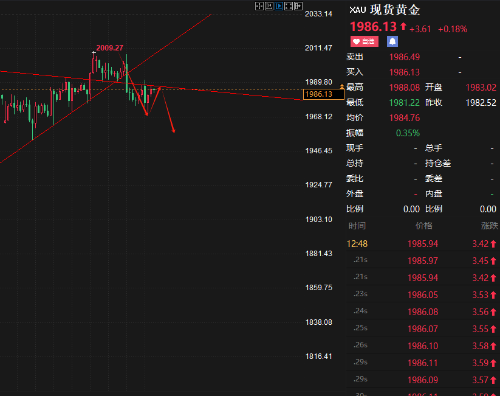Click the pane-with-arrow icon ending chart toolbar
The width and height of the screenshot is (500, 396).
pos(298,6)
